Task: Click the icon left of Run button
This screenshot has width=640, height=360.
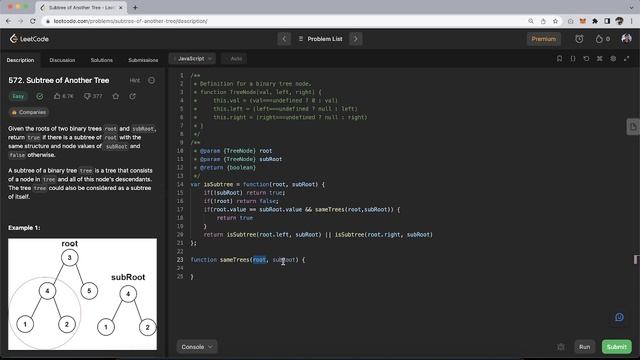Action: tap(561, 347)
